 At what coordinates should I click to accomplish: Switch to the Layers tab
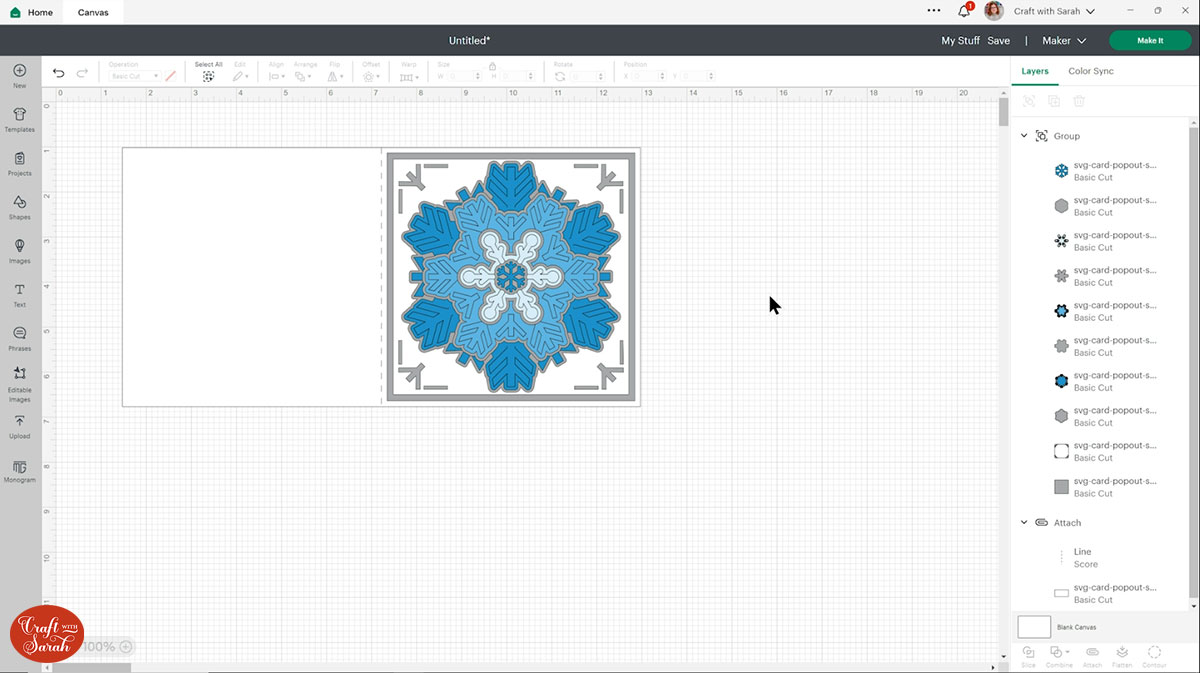tap(1035, 71)
